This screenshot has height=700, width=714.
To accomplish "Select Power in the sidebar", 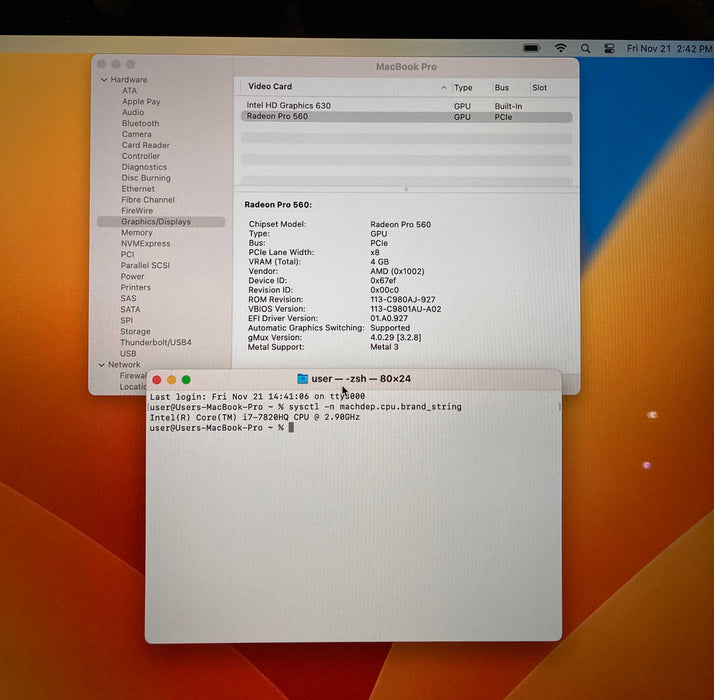I will (x=133, y=276).
